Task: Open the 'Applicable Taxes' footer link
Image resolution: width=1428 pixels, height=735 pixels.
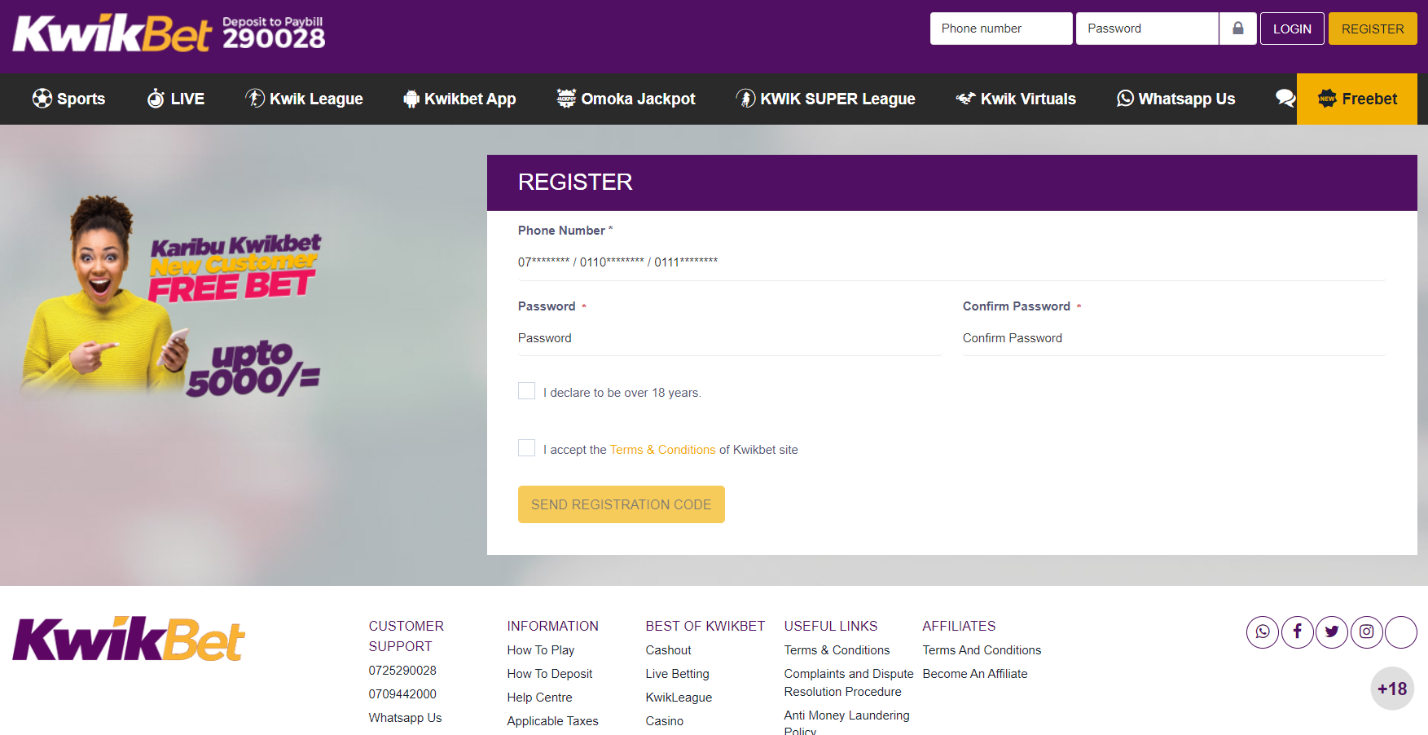Action: click(x=553, y=721)
